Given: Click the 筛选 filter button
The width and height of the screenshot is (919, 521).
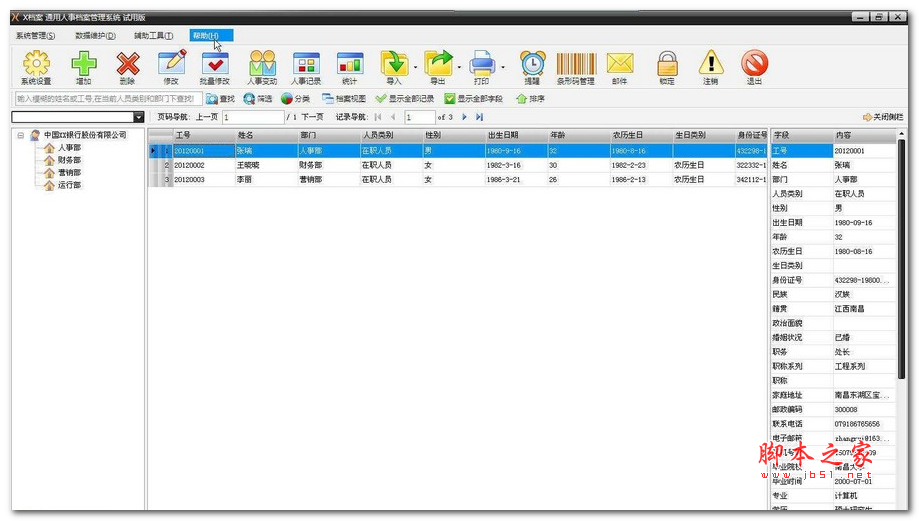Looking at the screenshot, I should 258,99.
